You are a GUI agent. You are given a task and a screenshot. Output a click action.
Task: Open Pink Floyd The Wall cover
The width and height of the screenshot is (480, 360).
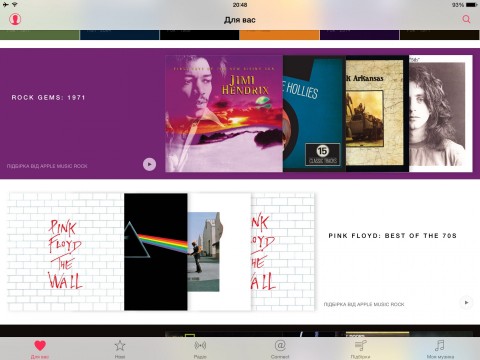pos(66,252)
